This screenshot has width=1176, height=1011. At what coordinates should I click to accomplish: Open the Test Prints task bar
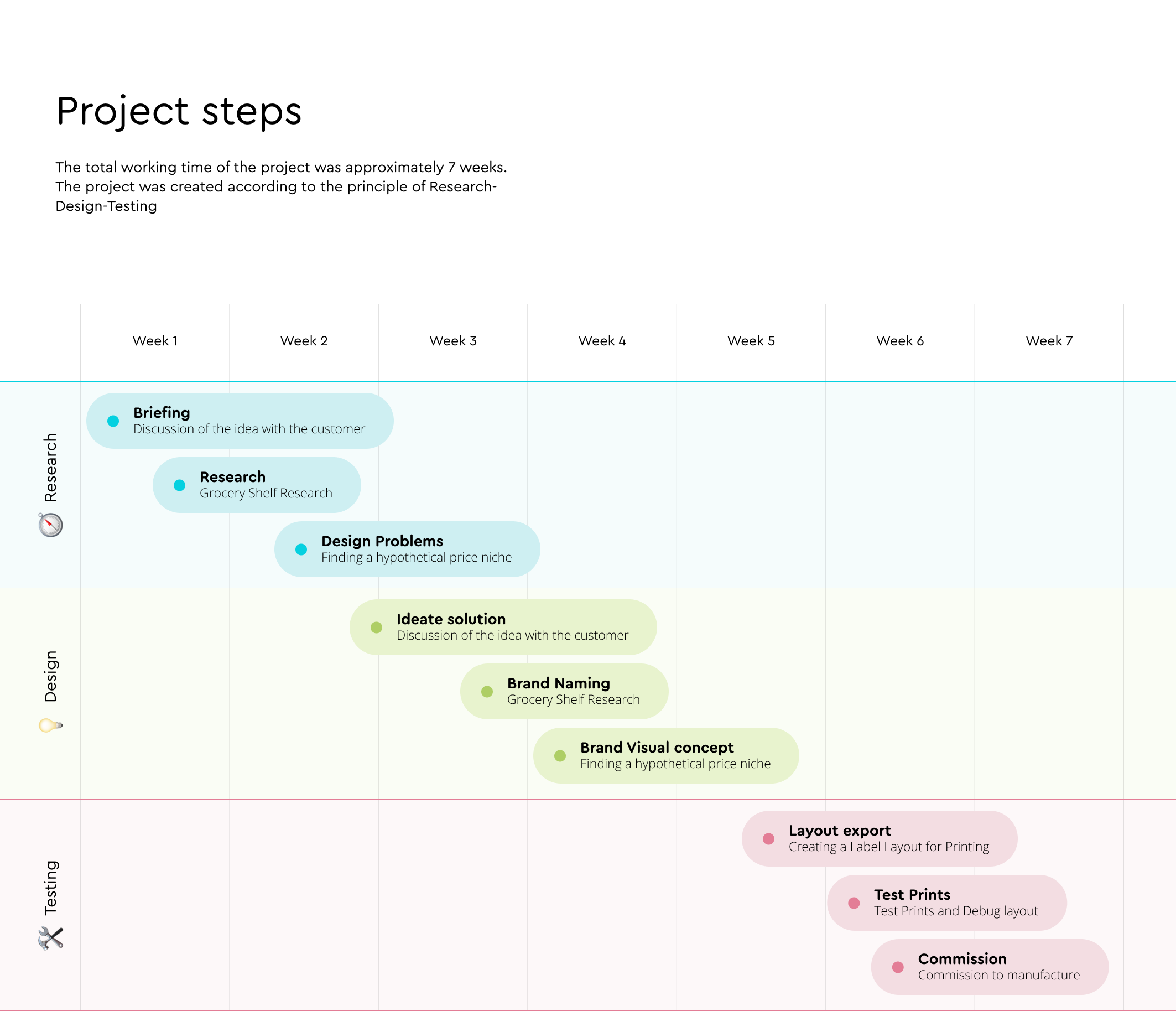(x=946, y=903)
